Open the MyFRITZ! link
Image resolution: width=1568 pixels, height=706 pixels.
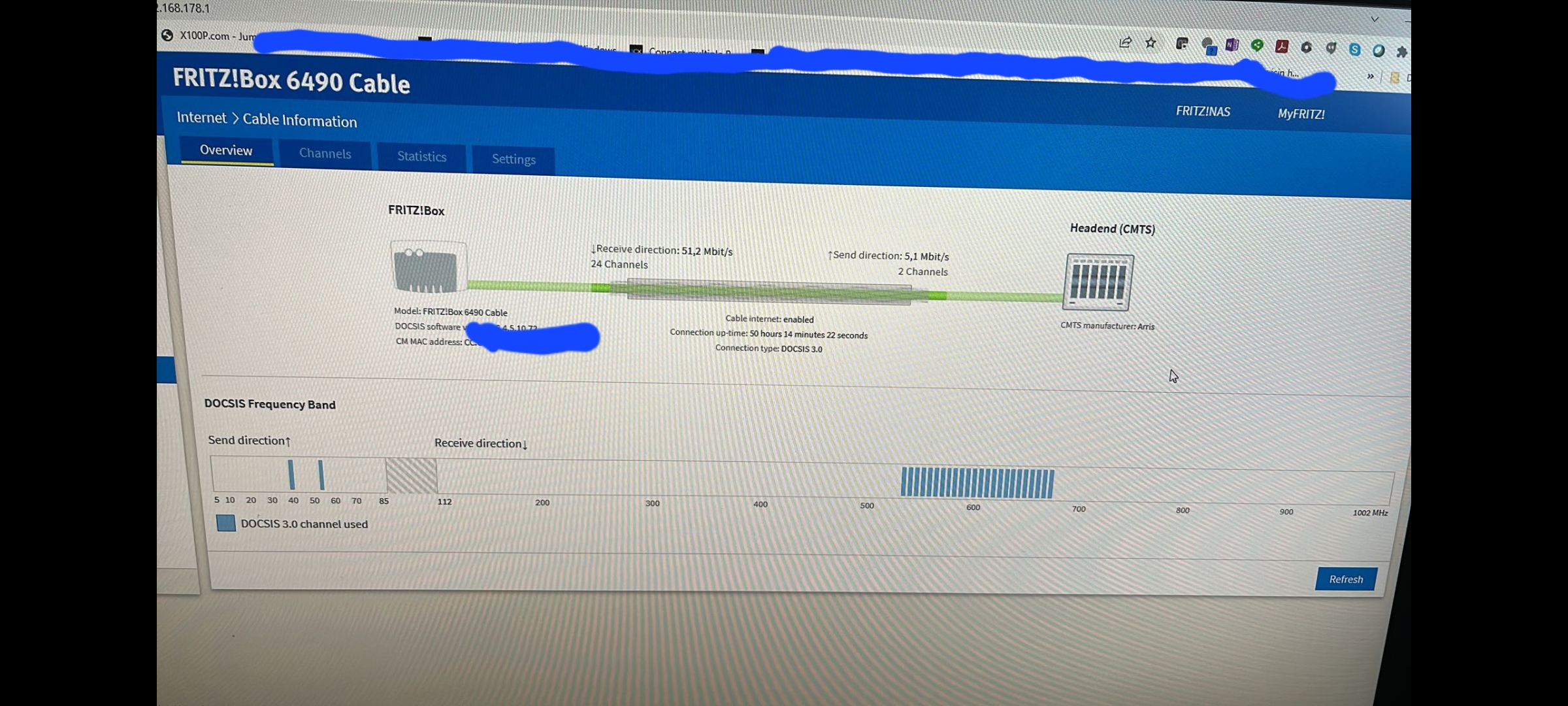click(1301, 114)
